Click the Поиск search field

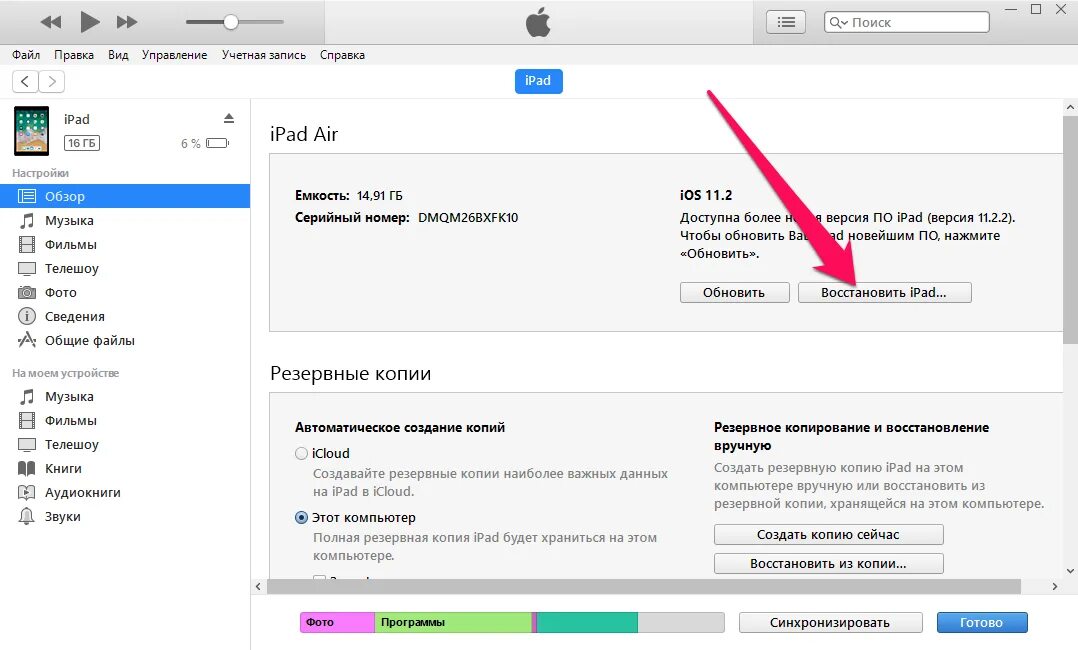[907, 22]
